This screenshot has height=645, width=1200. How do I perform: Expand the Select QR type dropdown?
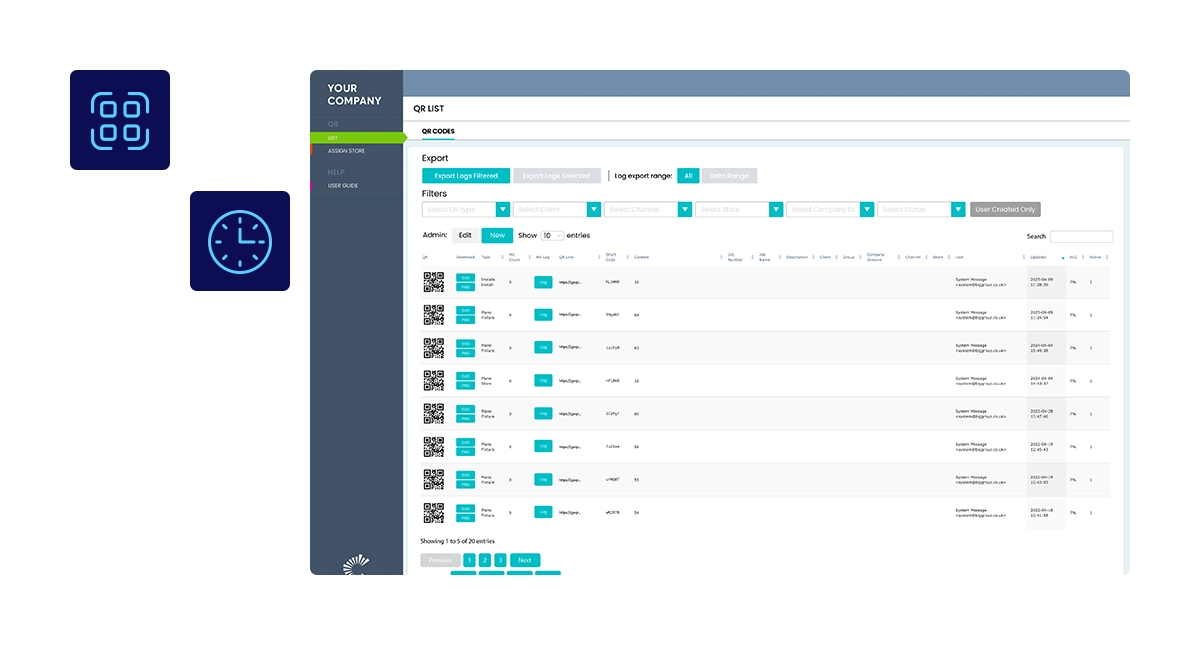466,210
